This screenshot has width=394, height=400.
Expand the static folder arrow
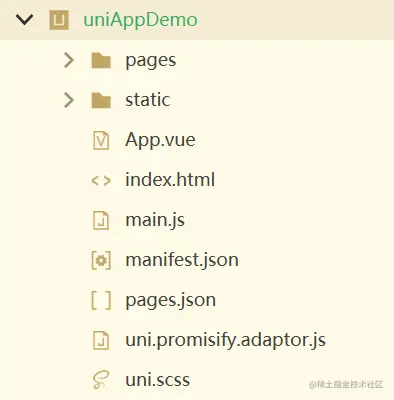pos(69,100)
